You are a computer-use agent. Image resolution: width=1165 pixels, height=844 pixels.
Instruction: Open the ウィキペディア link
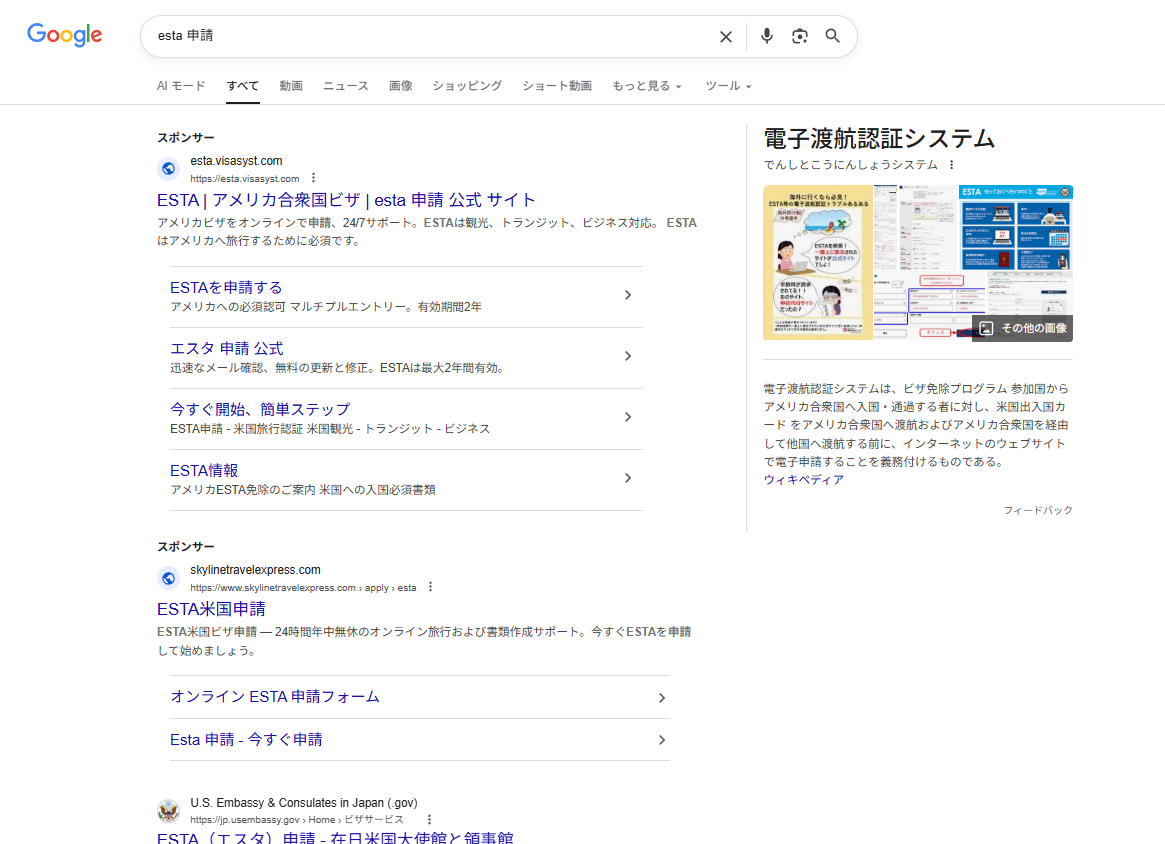804,480
